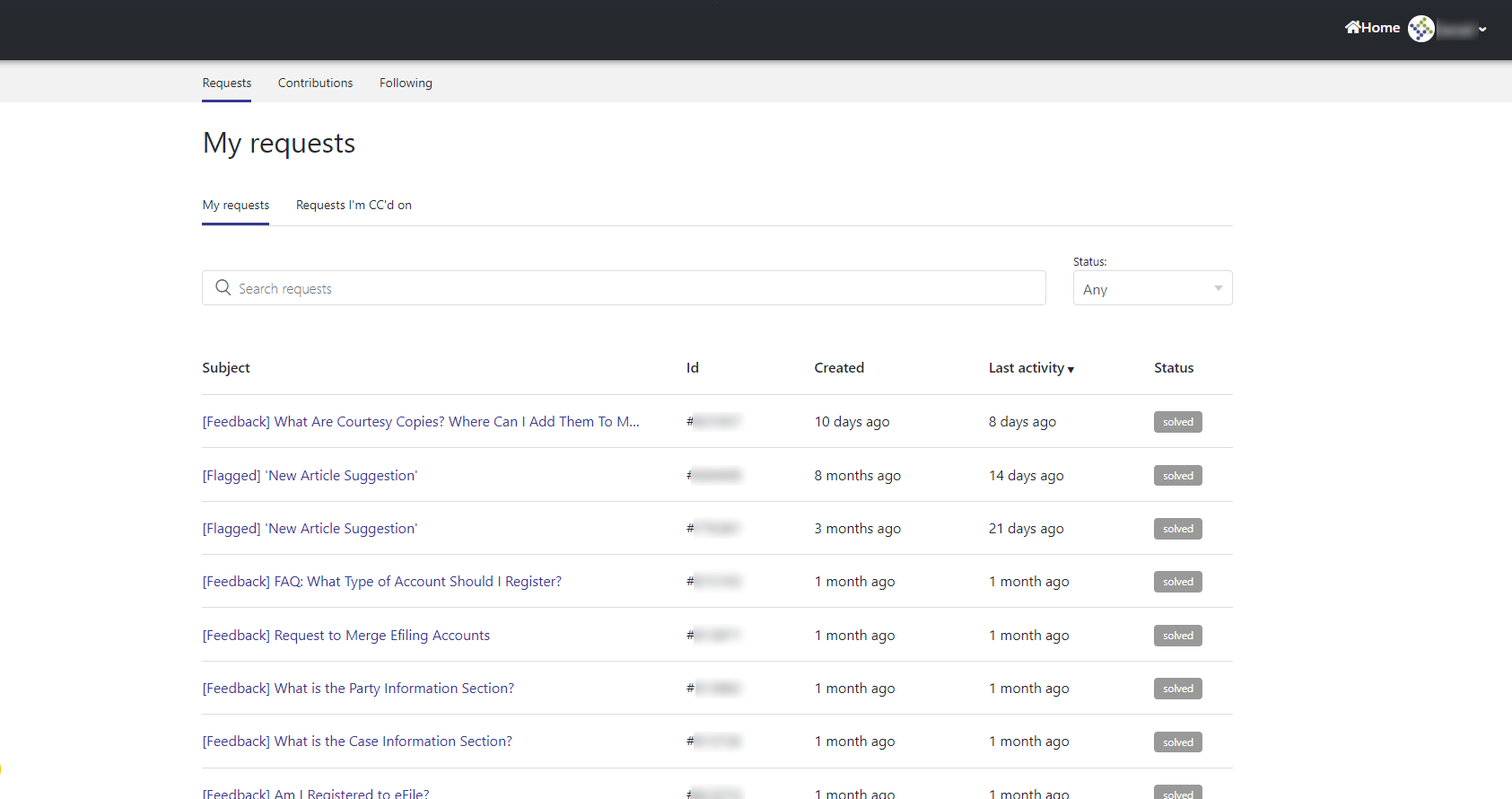Open first Flagged New Article Suggestion

tap(310, 476)
